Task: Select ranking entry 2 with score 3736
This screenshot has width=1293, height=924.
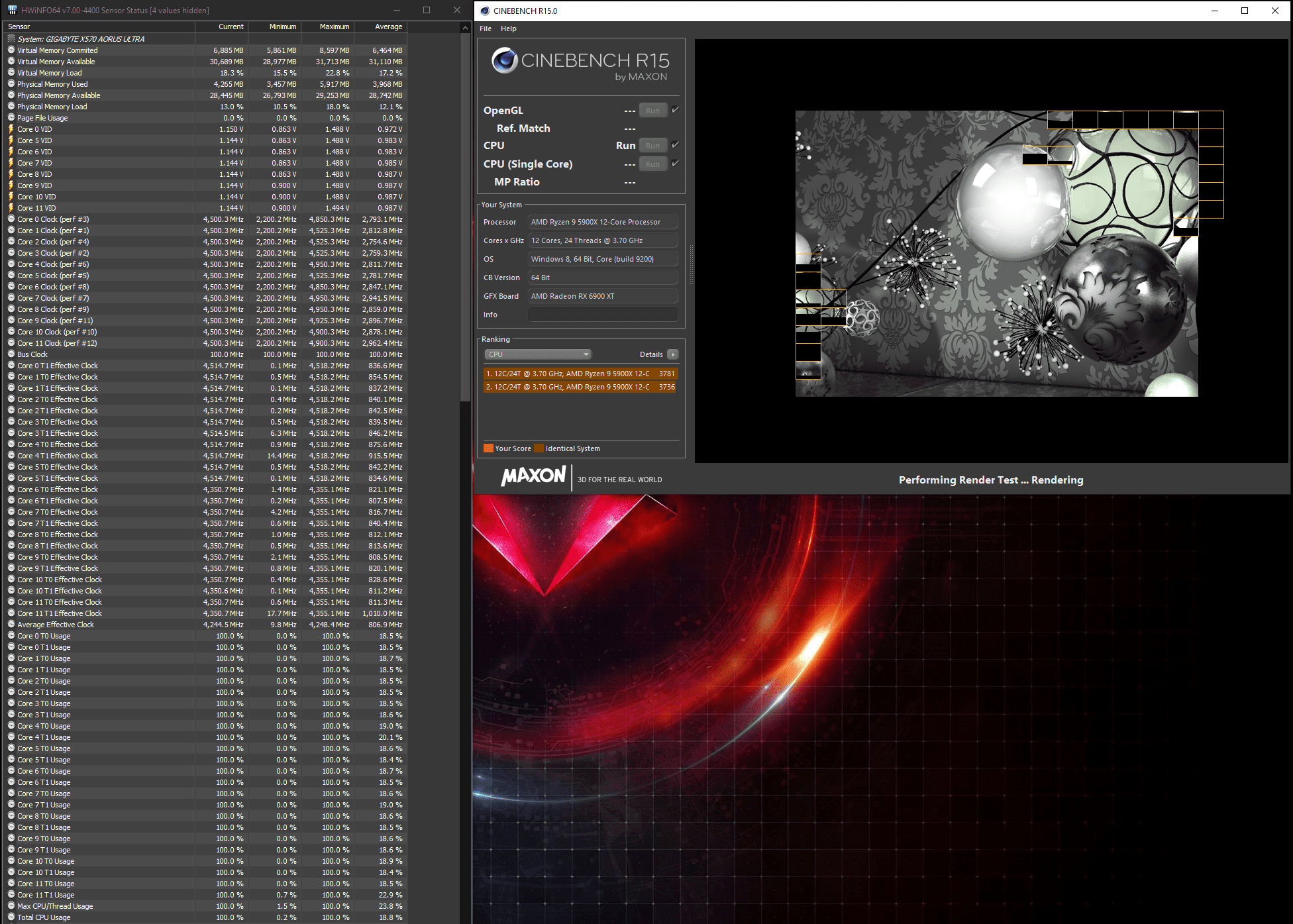Action: (x=580, y=387)
